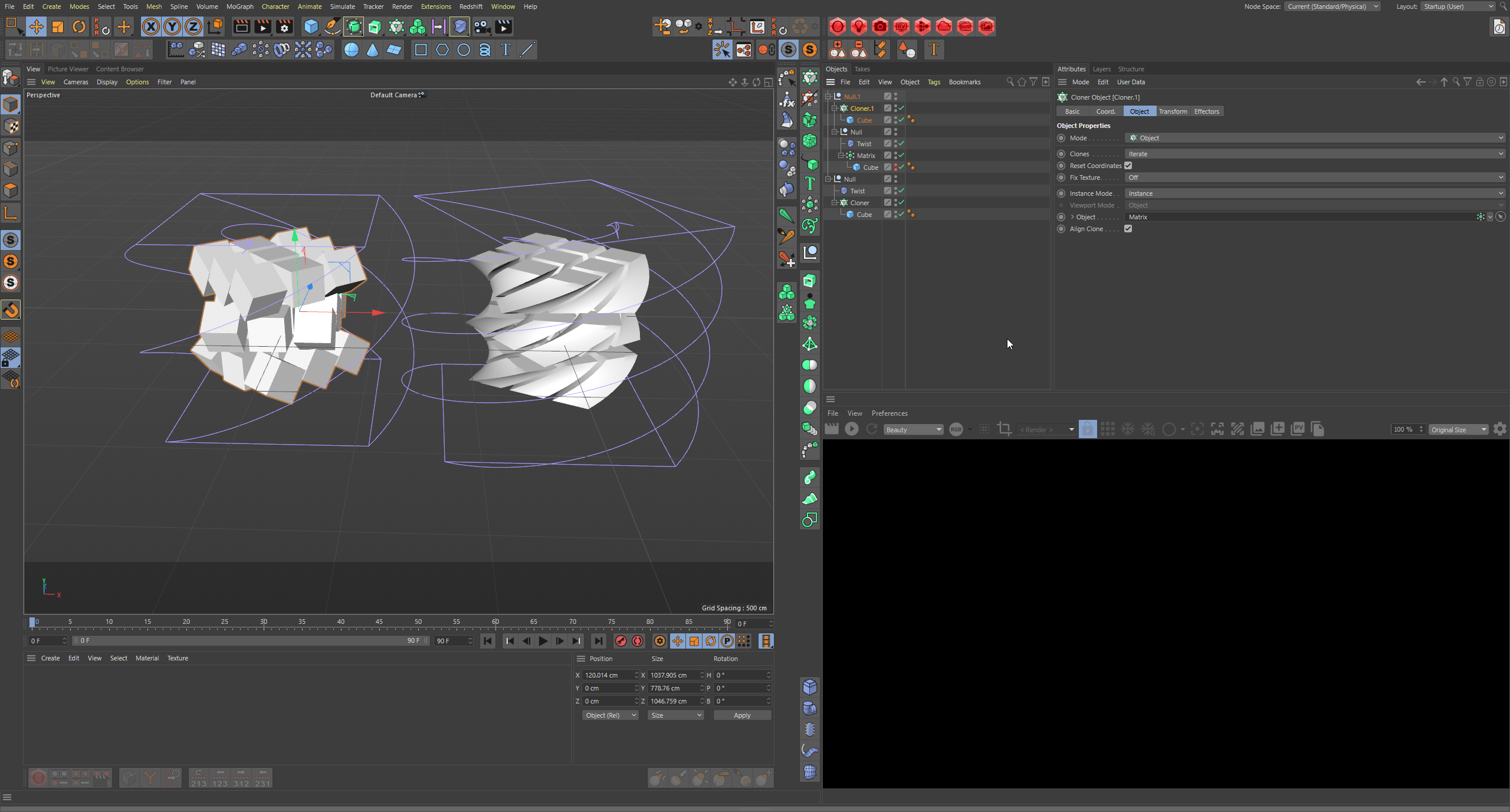Open the Instance Mode dropdown

pyautogui.click(x=1315, y=193)
